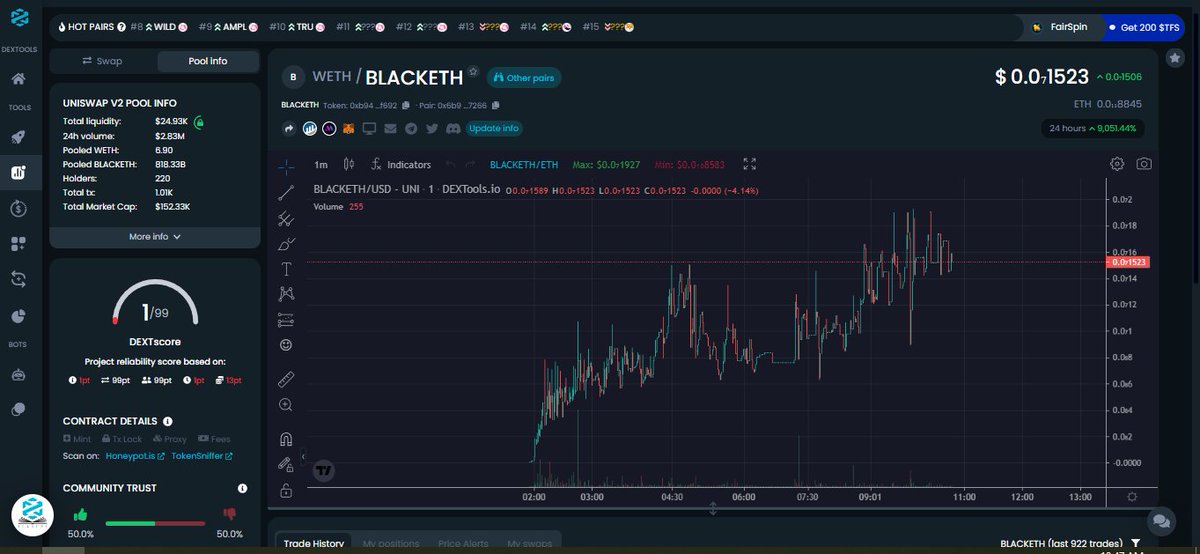The height and width of the screenshot is (554, 1200).
Task: Toggle fullscreen chart mode
Action: point(749,164)
